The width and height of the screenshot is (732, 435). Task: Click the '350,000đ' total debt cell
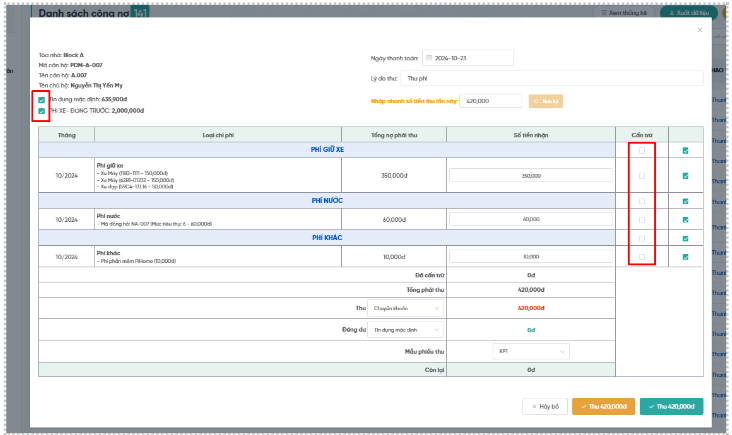point(394,175)
